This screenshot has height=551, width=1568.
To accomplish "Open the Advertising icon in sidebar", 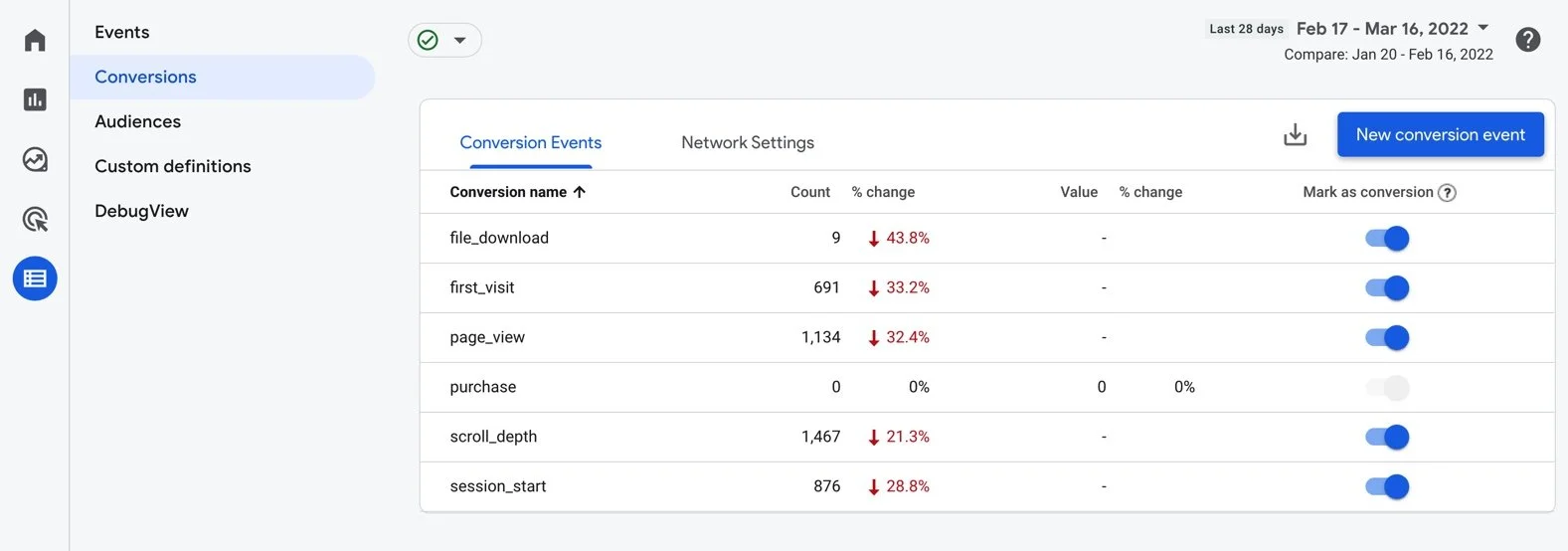I will (35, 219).
